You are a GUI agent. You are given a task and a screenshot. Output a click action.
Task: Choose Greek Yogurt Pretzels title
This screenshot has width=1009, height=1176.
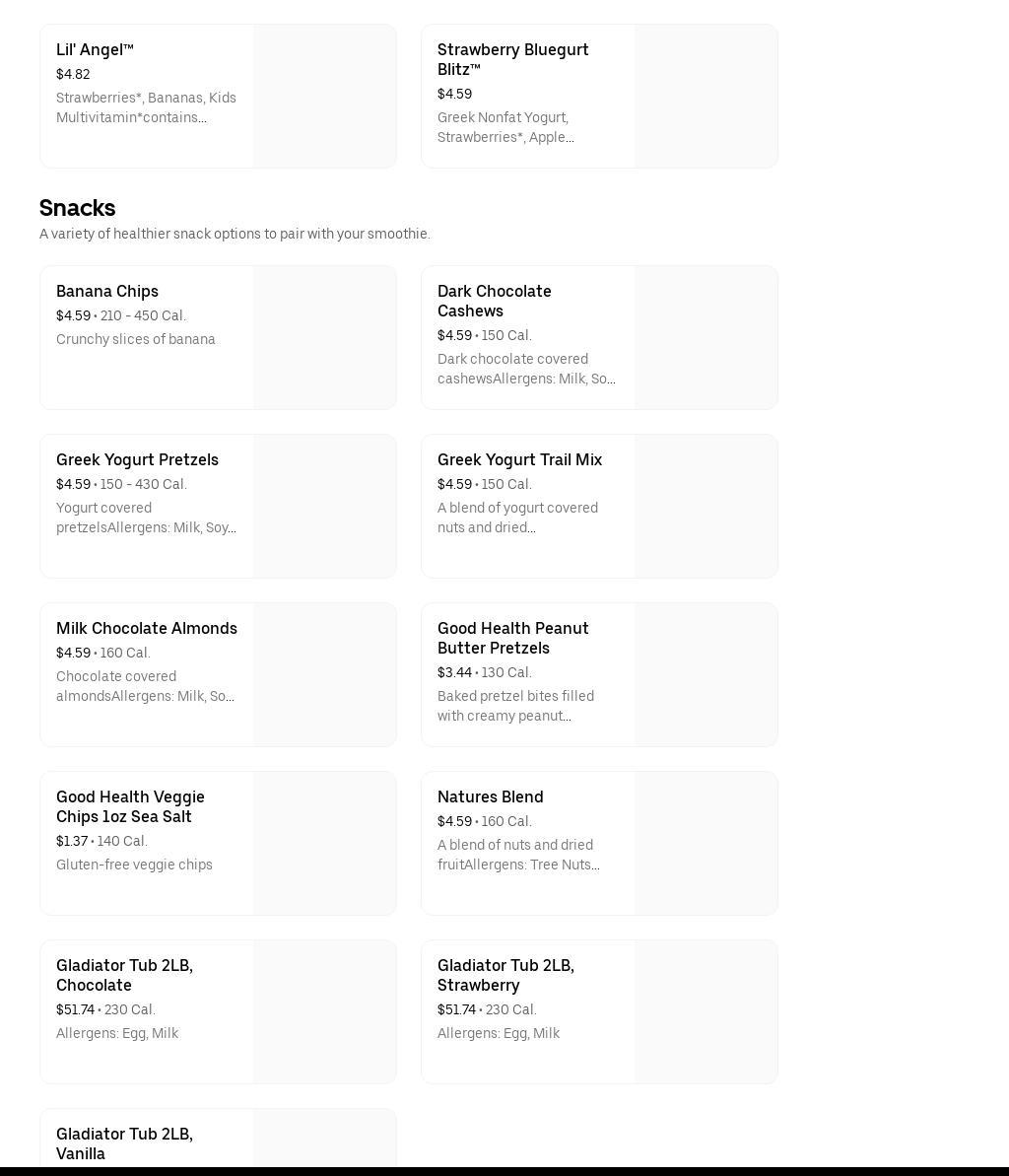(137, 460)
